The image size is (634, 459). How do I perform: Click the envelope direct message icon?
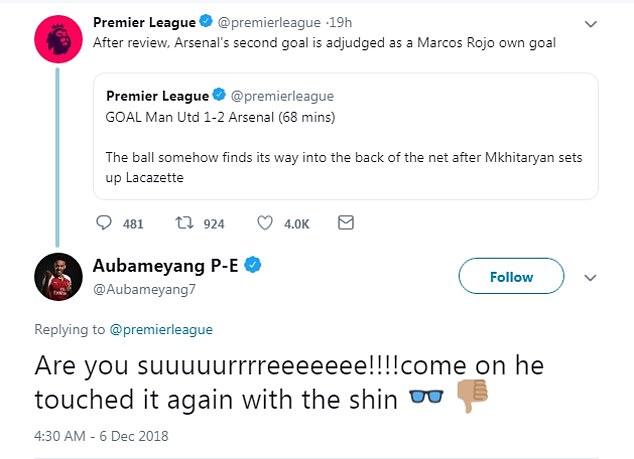346,223
